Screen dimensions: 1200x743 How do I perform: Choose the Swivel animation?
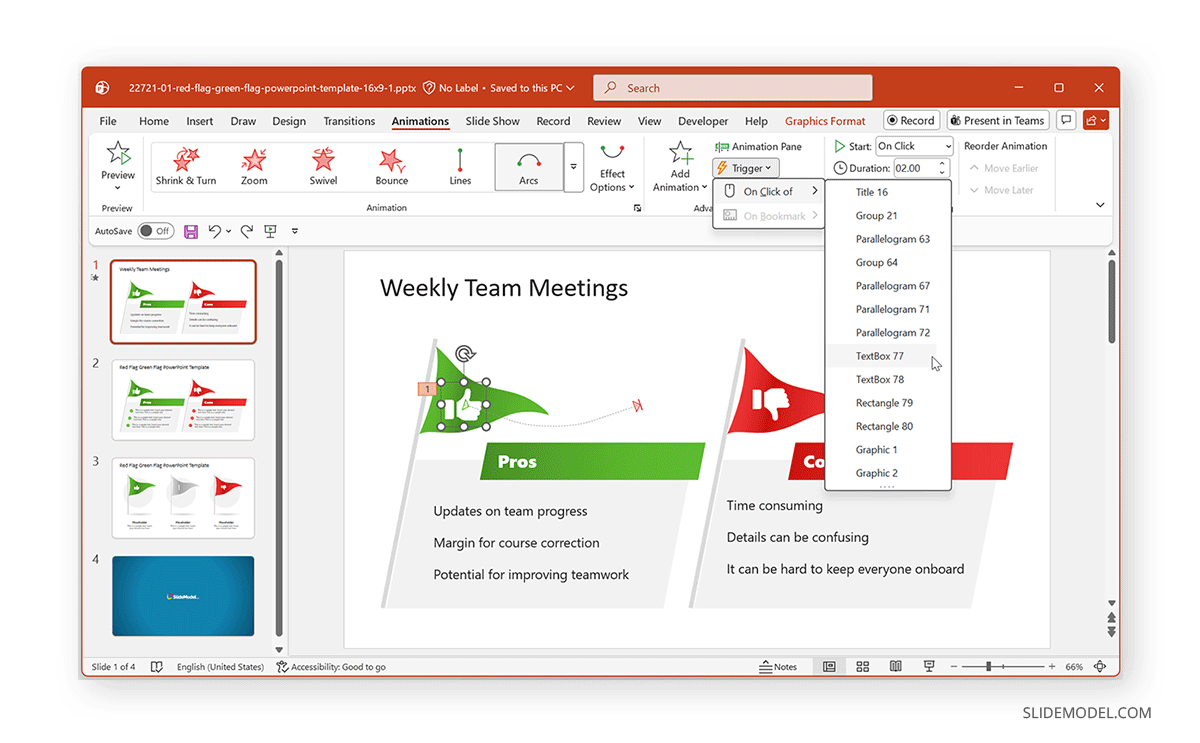323,166
